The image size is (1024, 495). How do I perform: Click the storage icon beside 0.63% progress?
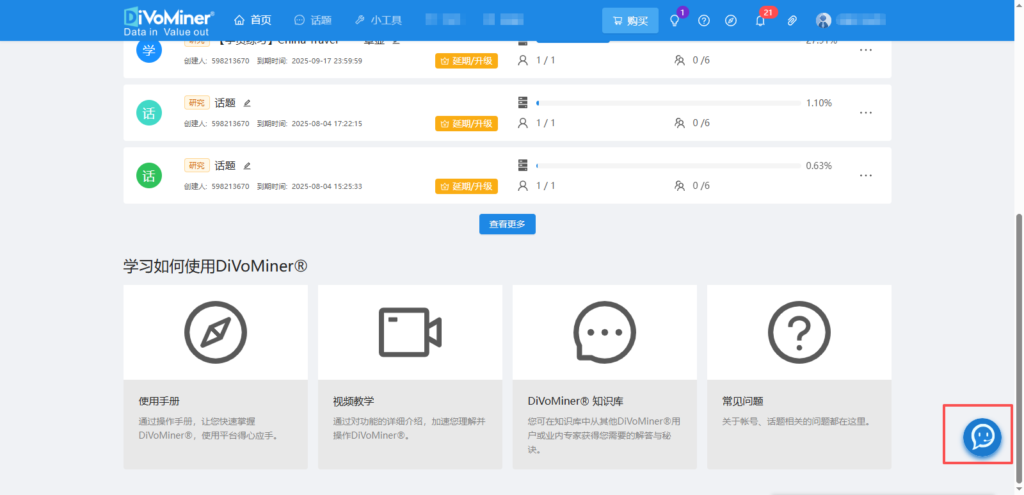point(522,165)
